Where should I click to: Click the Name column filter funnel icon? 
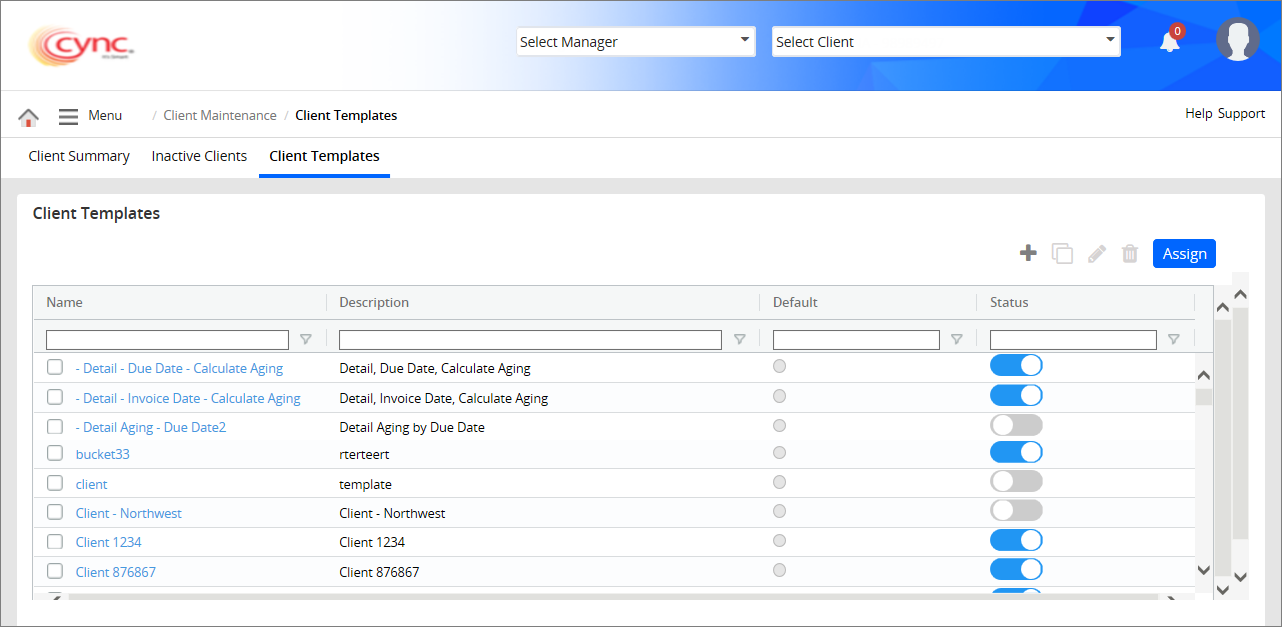306,340
